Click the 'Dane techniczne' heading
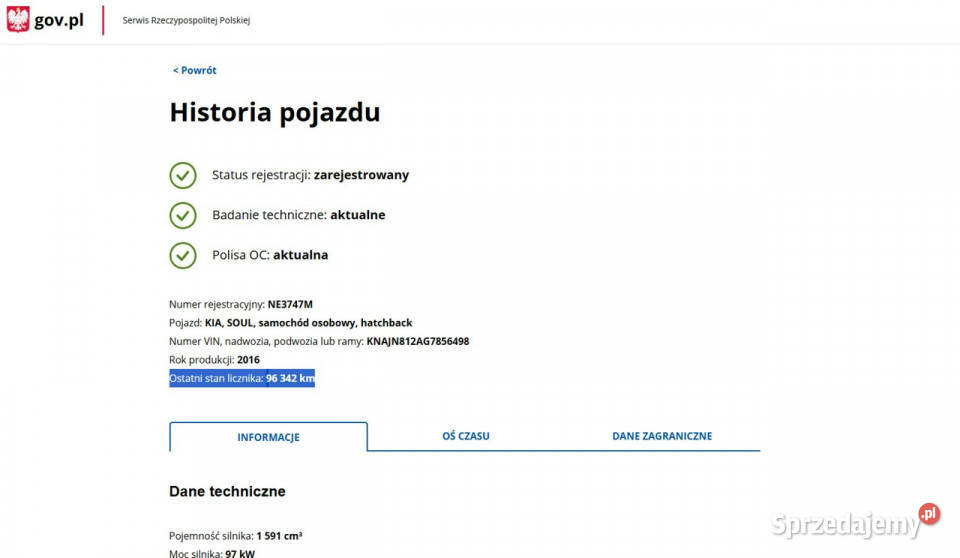Image resolution: width=960 pixels, height=558 pixels. click(x=227, y=491)
